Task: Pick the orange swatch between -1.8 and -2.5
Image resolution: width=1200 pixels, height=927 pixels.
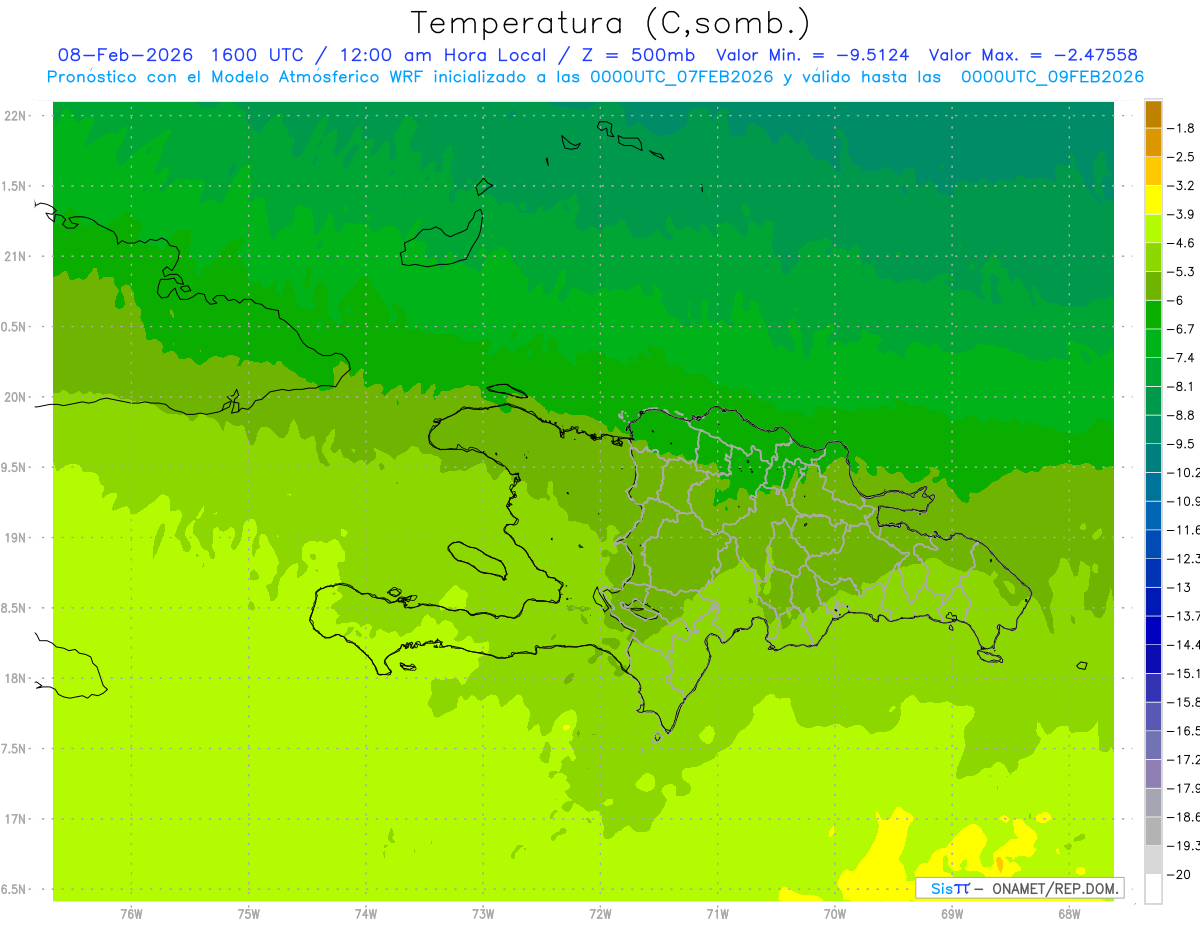Action: tap(1153, 143)
